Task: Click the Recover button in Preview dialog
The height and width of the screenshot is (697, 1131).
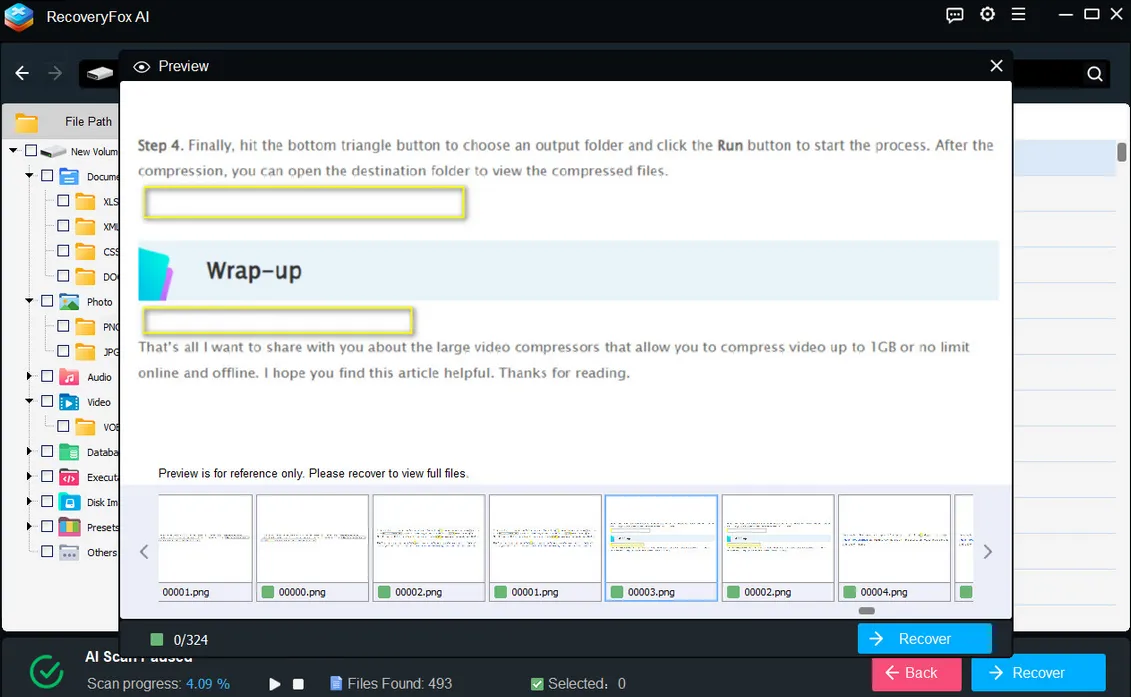Action: (x=924, y=639)
